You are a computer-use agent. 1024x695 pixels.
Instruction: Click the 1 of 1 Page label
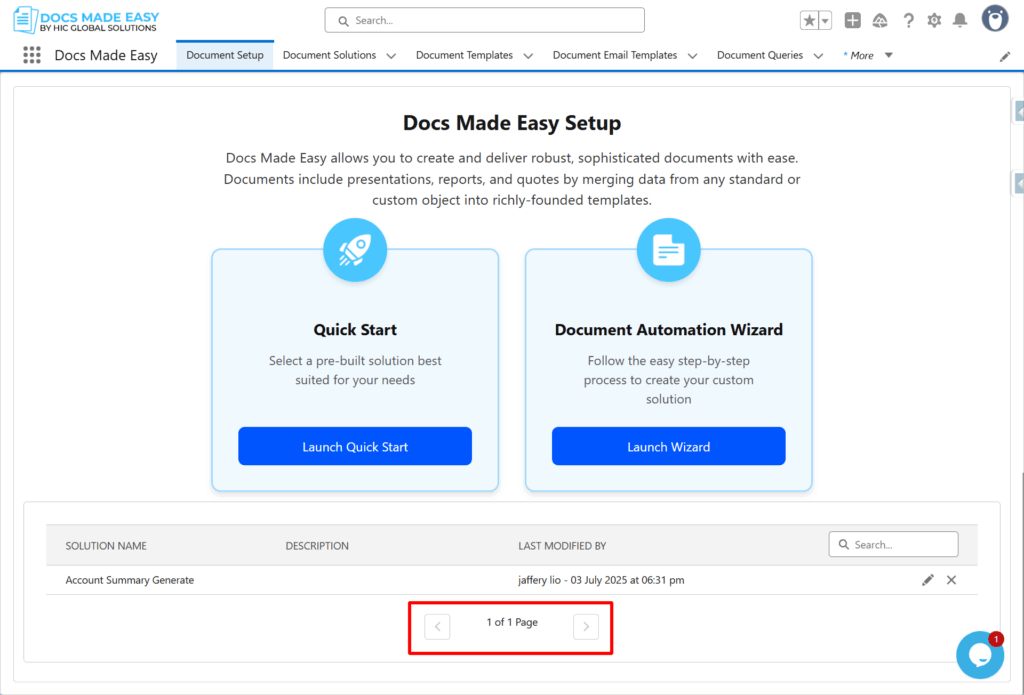click(x=512, y=622)
